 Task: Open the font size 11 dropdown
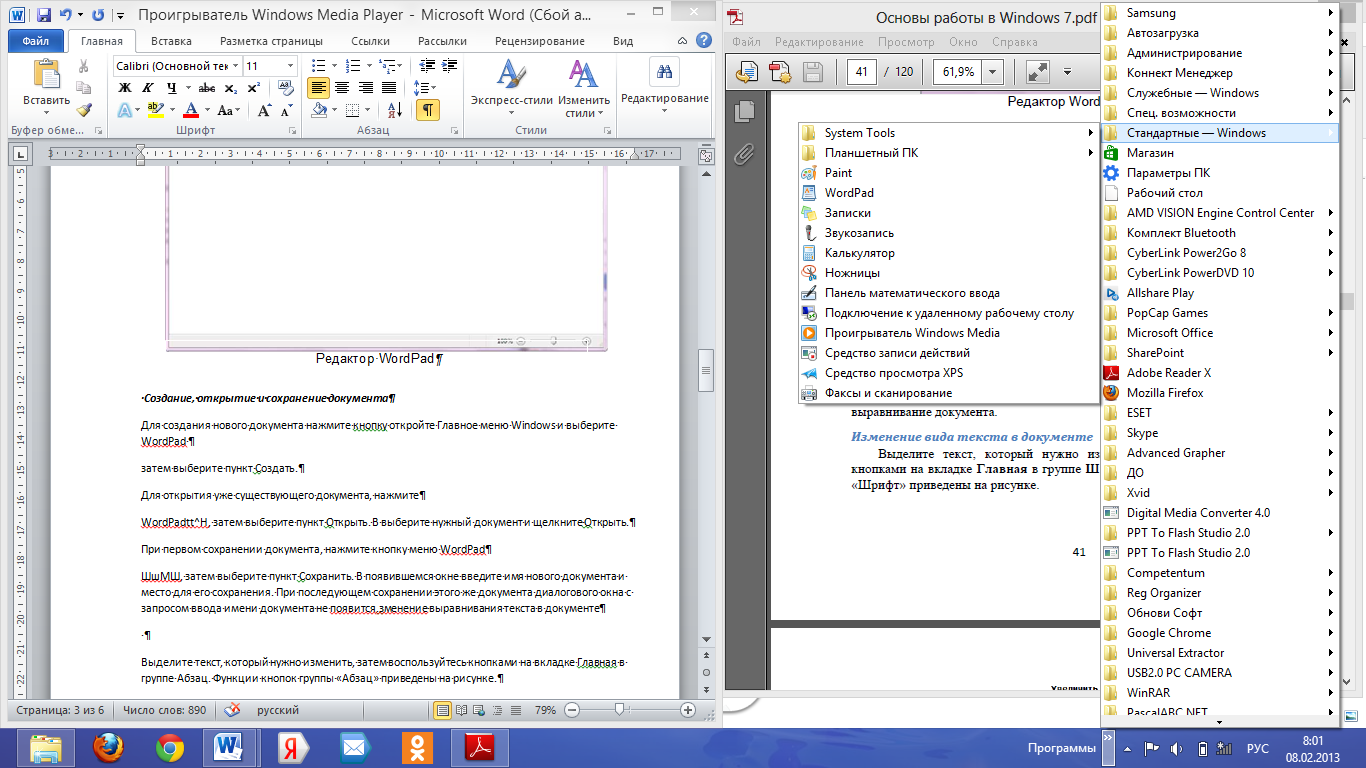(x=291, y=66)
